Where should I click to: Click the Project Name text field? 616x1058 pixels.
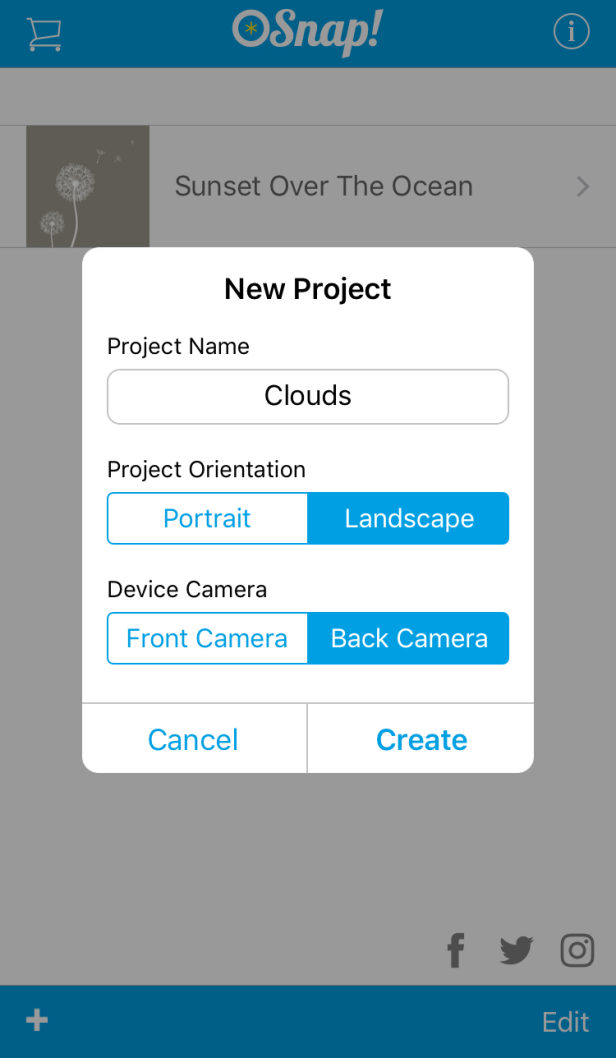[307, 396]
